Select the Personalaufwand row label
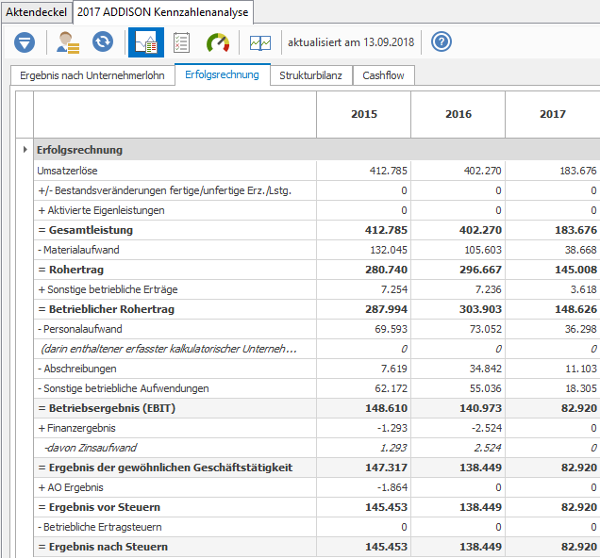 pos(80,329)
